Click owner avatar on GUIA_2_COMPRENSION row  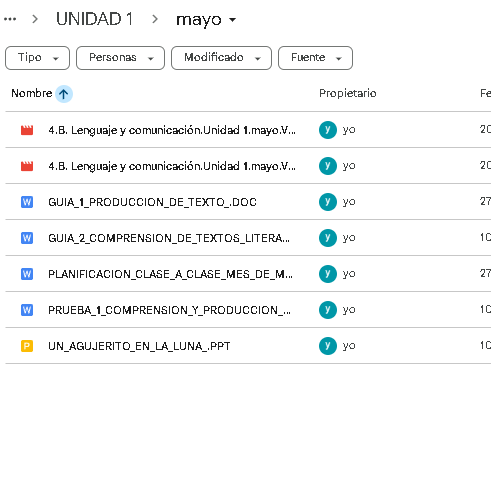point(328,238)
